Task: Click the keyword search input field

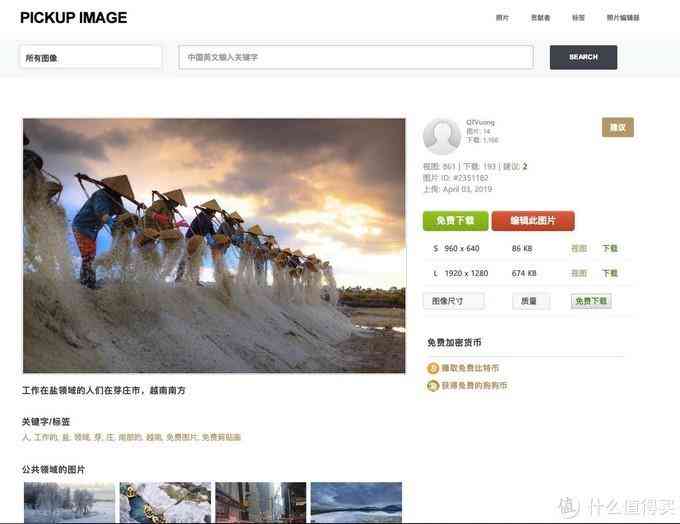Action: point(356,57)
